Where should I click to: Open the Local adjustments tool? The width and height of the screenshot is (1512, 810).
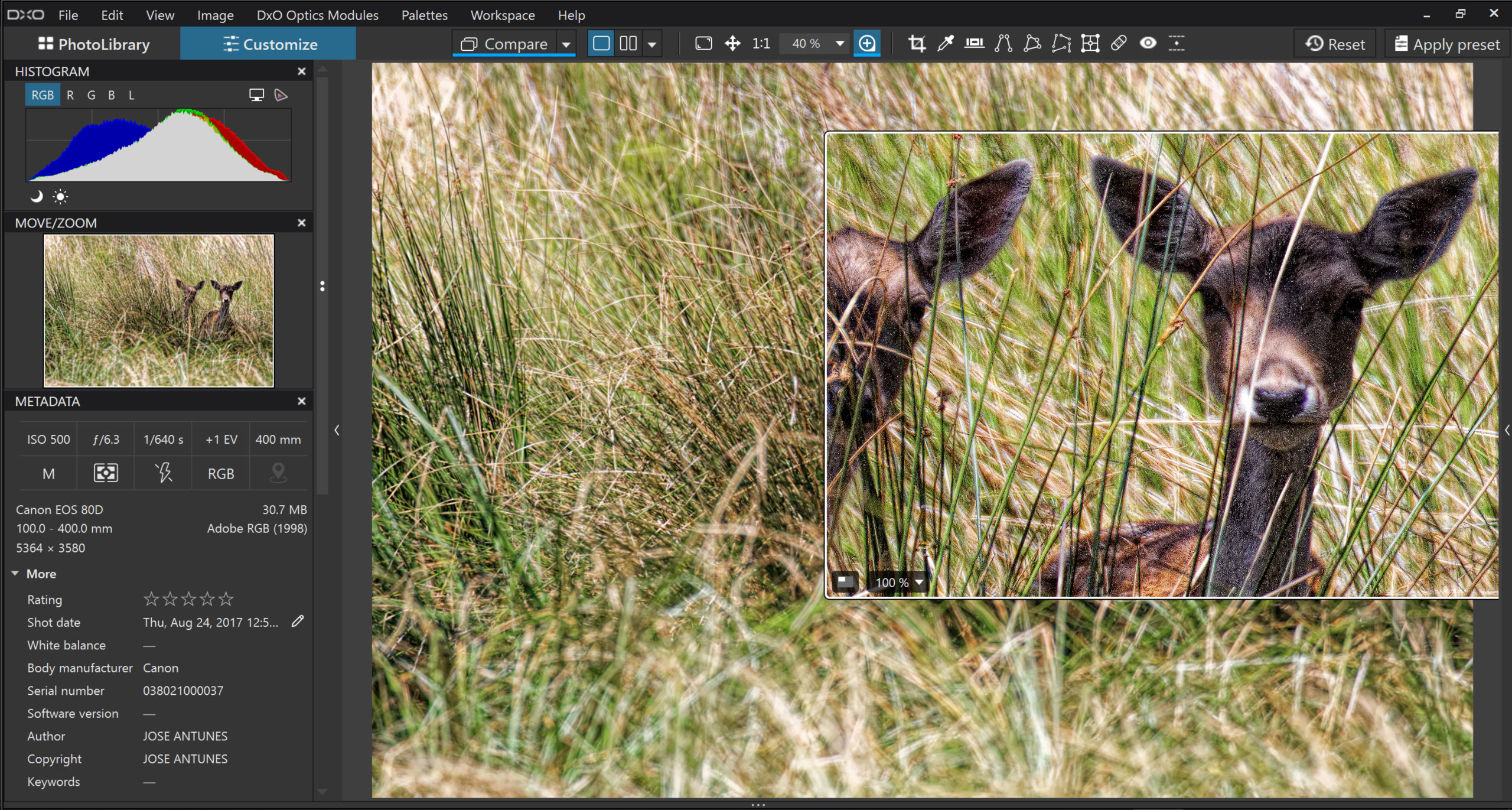click(1177, 43)
